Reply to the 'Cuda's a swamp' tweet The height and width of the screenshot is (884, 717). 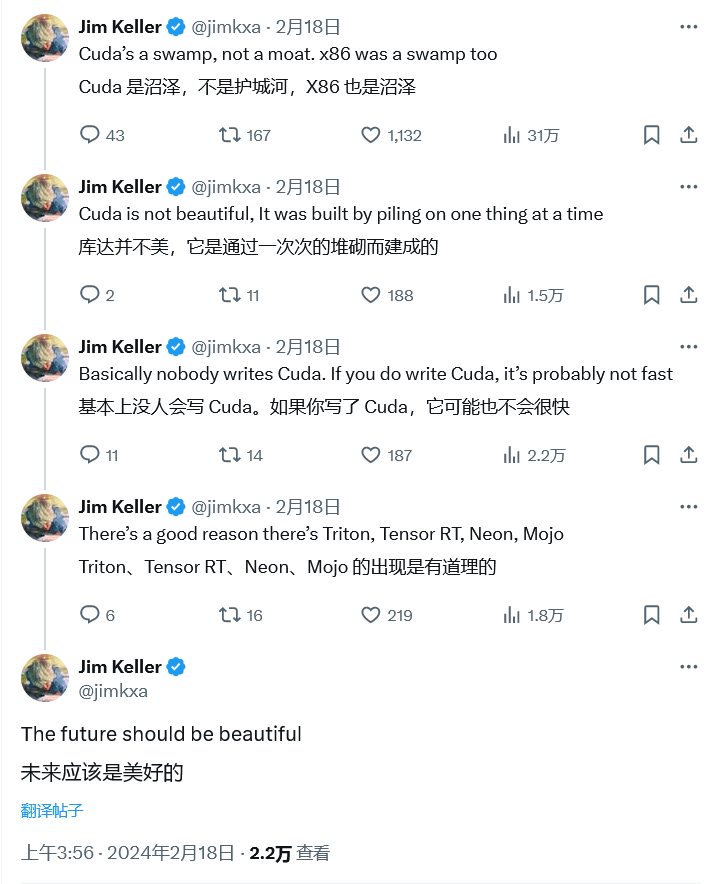[90, 135]
